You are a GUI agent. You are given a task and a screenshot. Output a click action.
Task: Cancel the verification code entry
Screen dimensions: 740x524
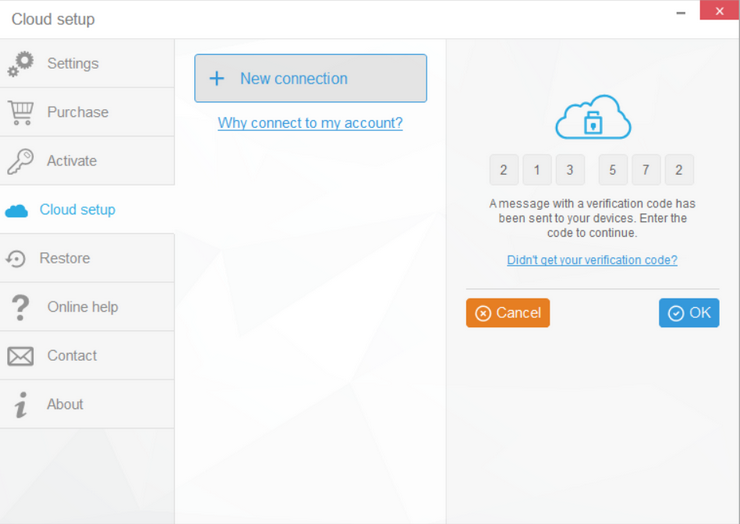[x=508, y=313]
